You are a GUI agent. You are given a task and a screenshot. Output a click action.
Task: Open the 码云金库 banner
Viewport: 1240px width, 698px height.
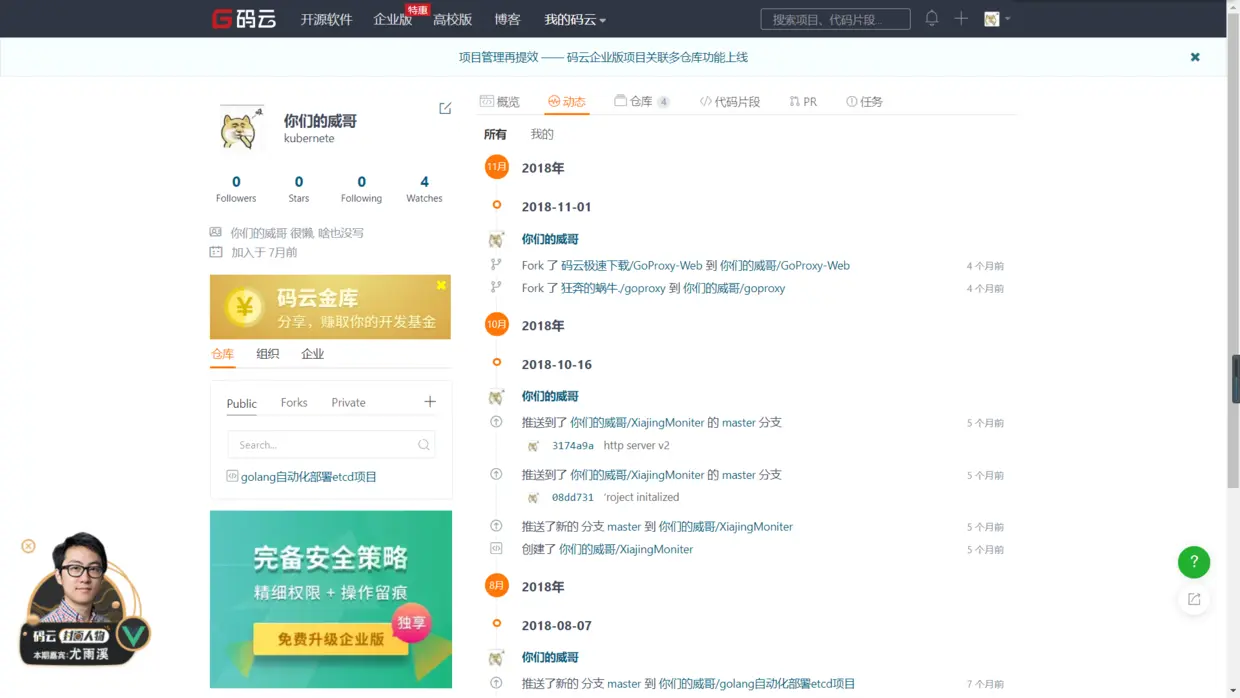point(330,308)
